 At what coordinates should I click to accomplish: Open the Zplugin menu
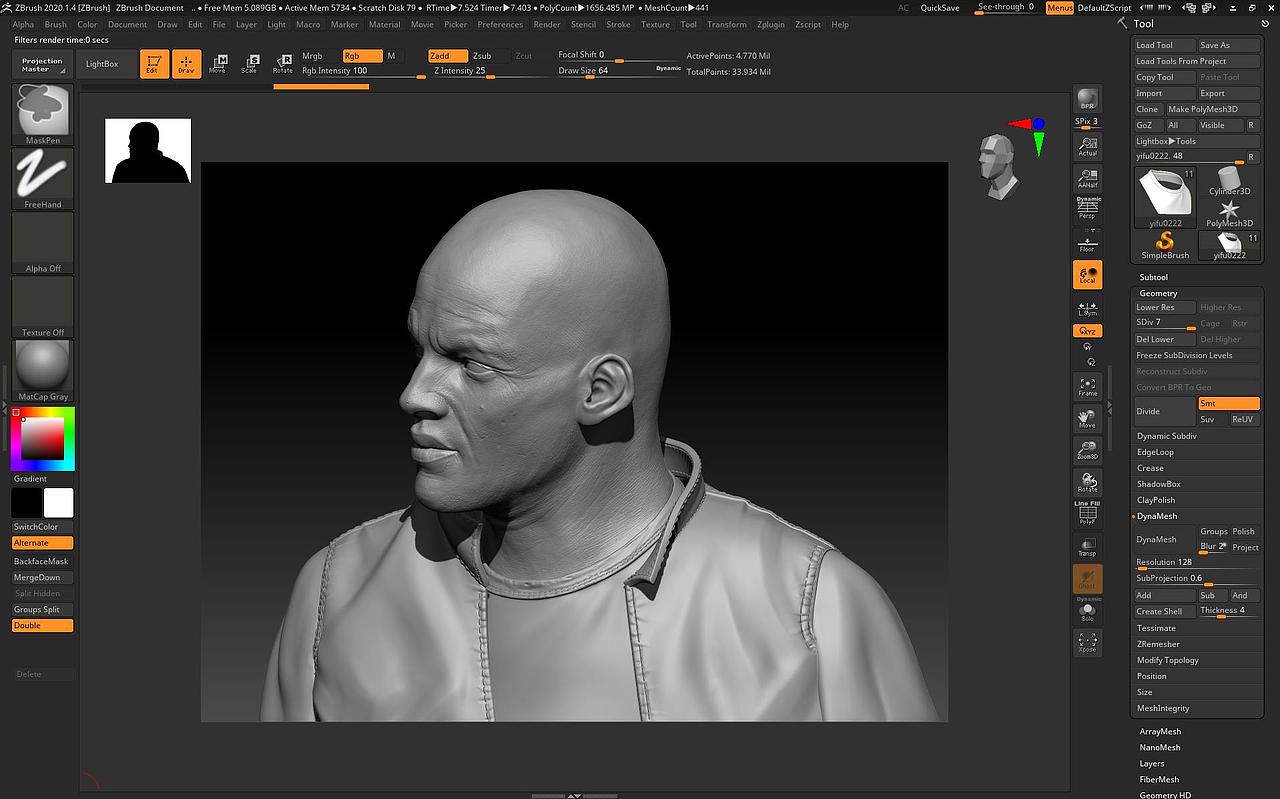point(771,24)
